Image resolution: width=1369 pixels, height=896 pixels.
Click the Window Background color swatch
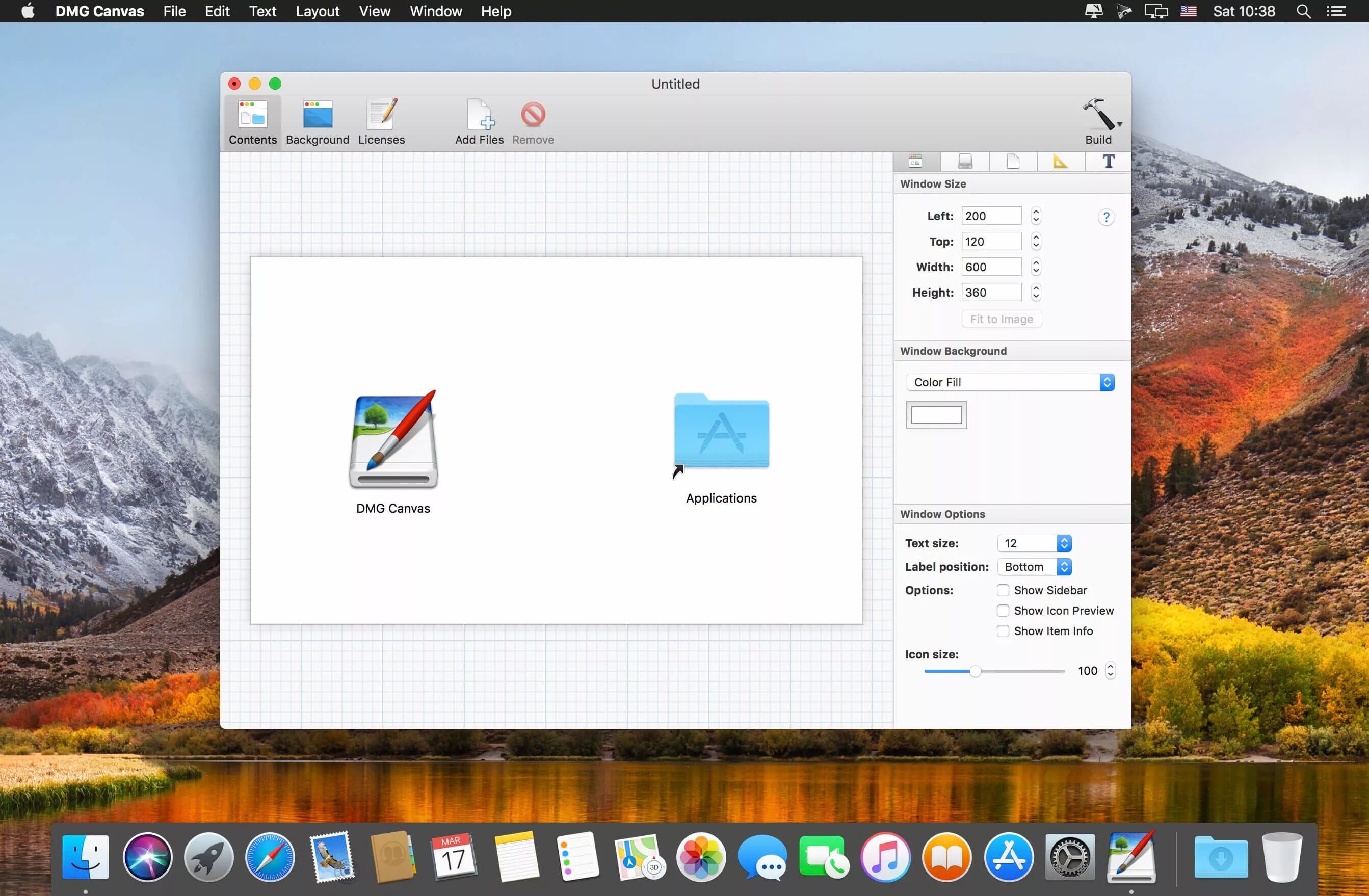pyautogui.click(x=935, y=414)
